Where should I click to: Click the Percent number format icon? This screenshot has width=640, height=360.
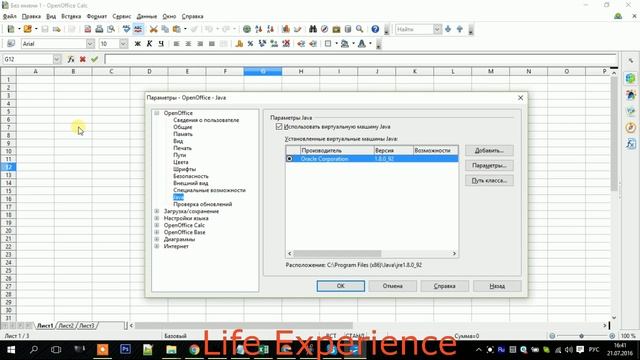coord(250,44)
